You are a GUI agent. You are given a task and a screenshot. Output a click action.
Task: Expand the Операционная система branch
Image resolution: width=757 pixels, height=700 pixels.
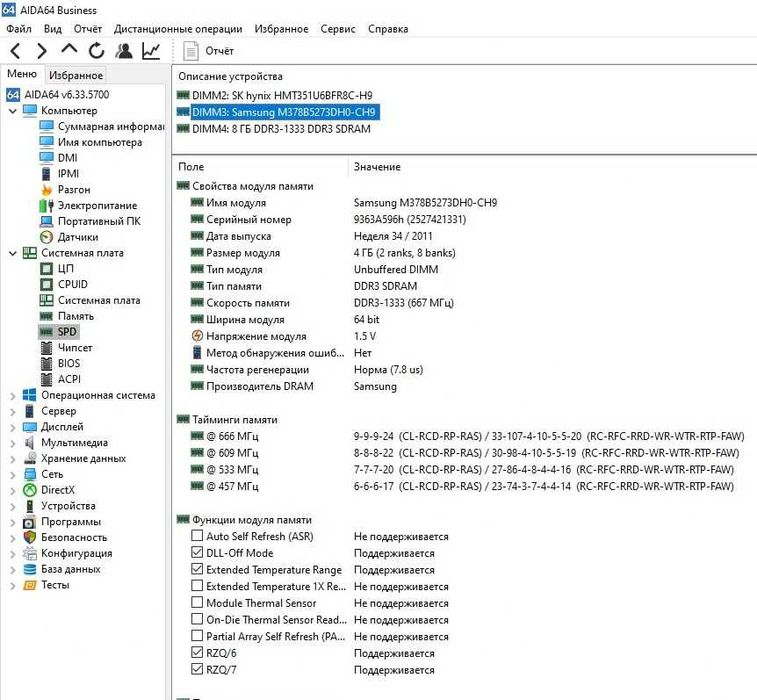point(13,396)
